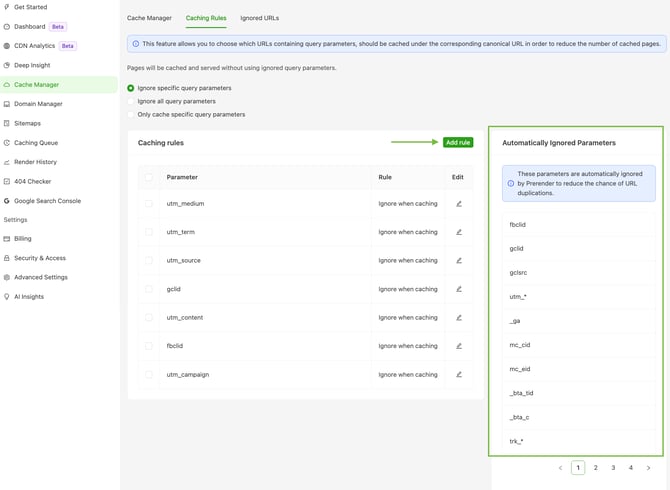Select Ignore all query parameters radio
This screenshot has height=490, width=670.
[x=131, y=101]
